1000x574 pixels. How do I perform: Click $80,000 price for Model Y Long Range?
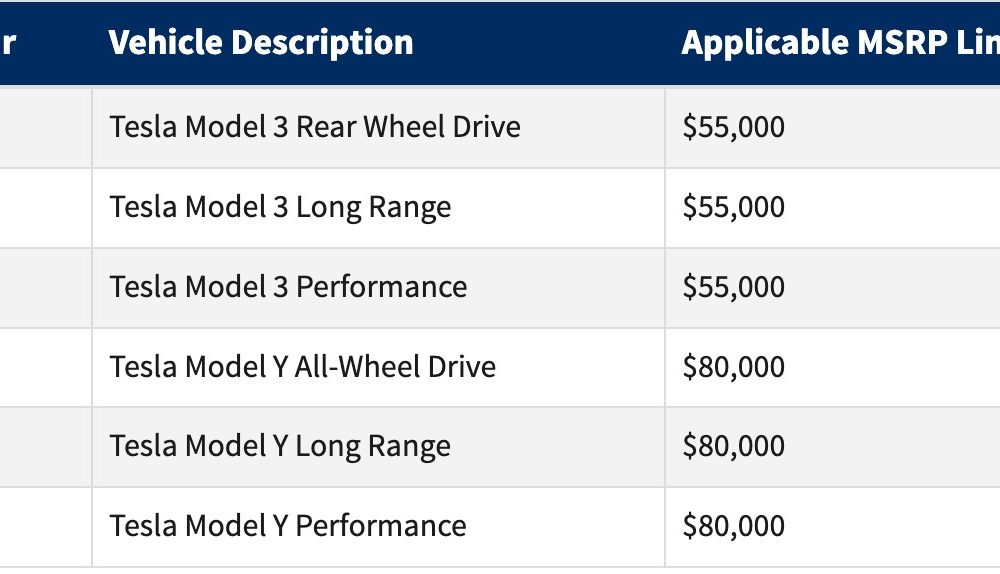pyautogui.click(x=733, y=446)
